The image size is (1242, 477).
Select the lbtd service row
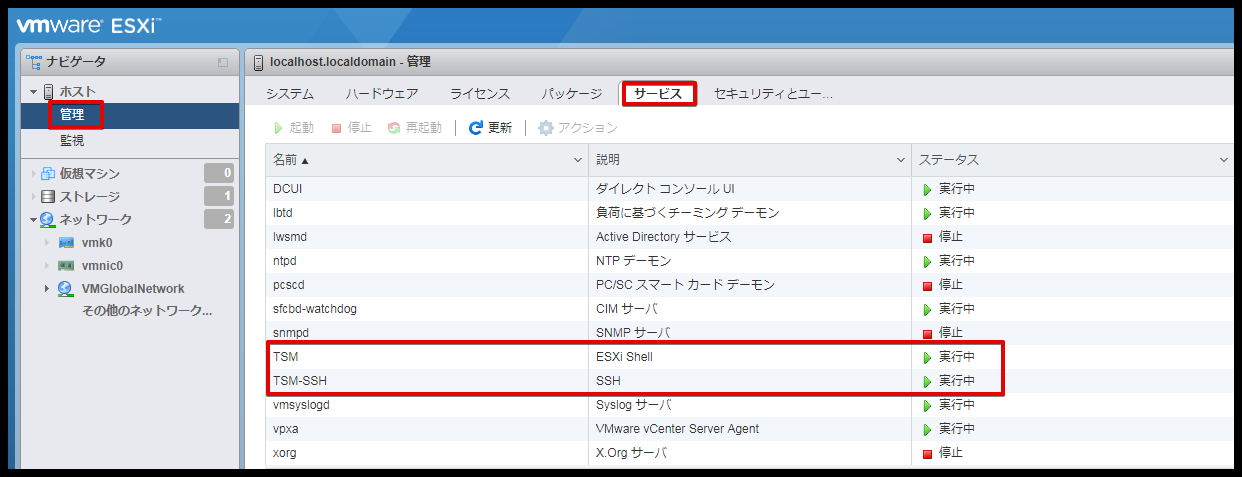749,213
